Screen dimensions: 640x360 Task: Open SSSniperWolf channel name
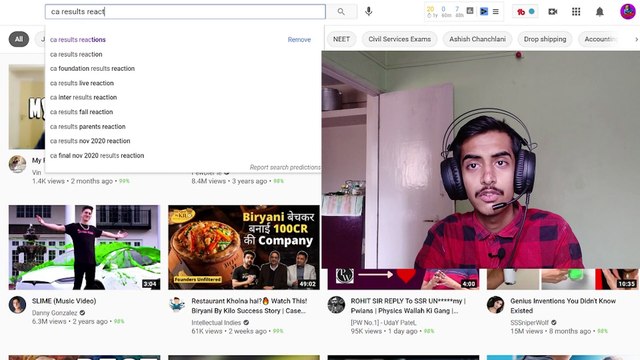[529, 322]
